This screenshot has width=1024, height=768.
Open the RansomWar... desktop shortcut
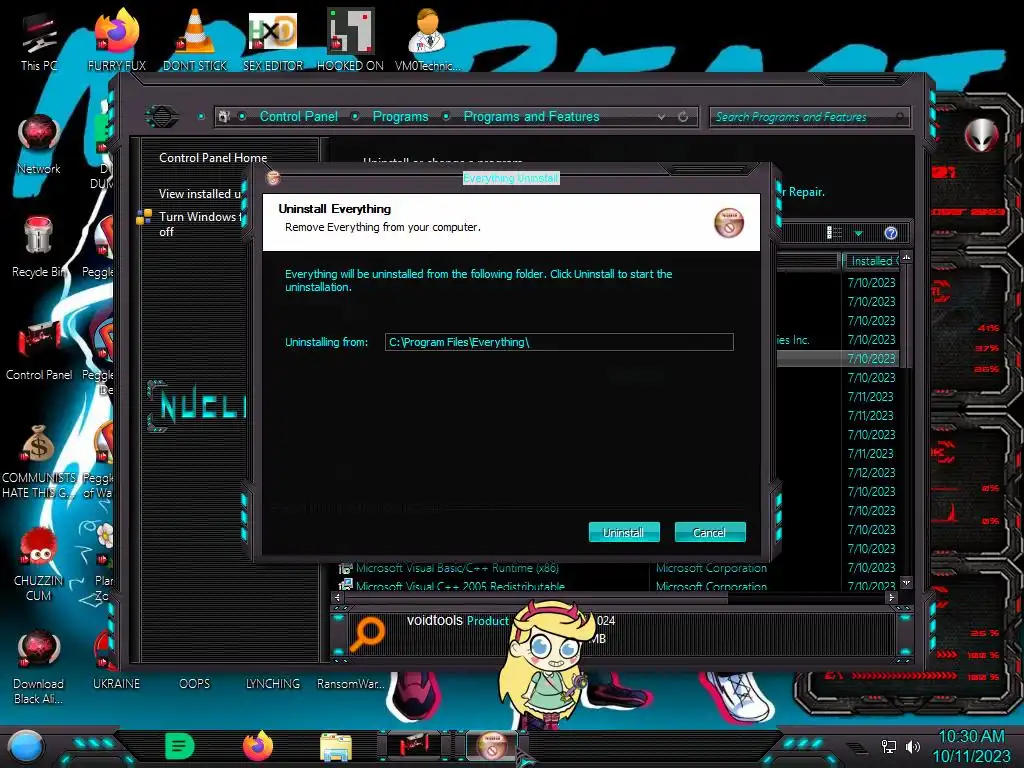[x=350, y=683]
